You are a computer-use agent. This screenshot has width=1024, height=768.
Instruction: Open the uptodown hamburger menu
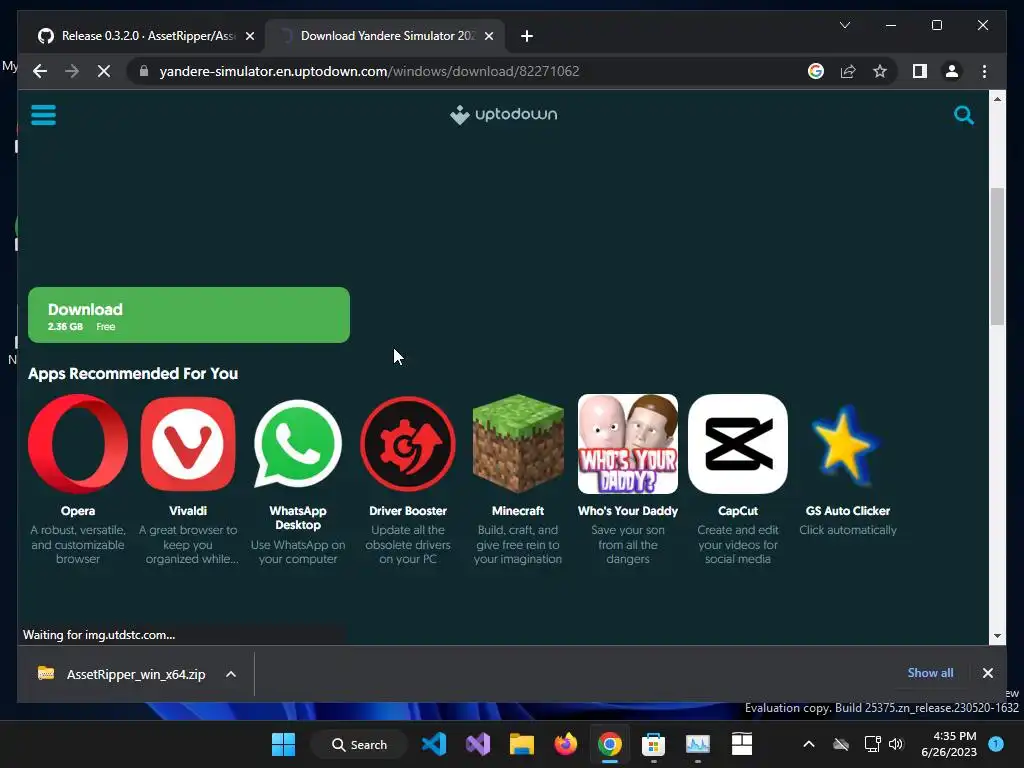click(43, 115)
